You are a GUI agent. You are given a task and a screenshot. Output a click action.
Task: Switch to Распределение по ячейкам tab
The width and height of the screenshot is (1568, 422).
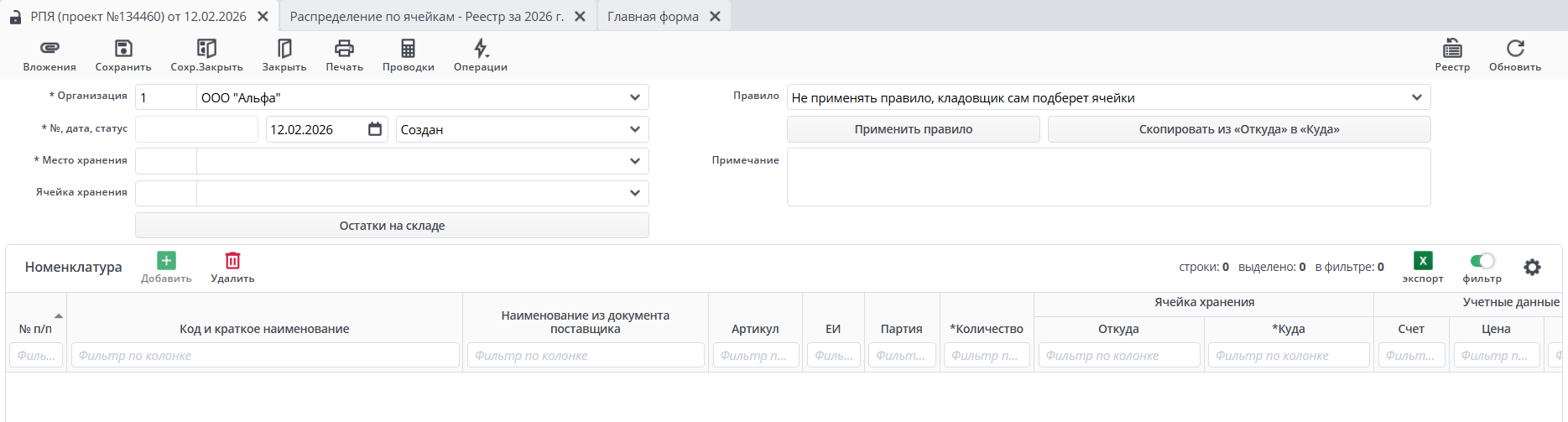coord(426,17)
